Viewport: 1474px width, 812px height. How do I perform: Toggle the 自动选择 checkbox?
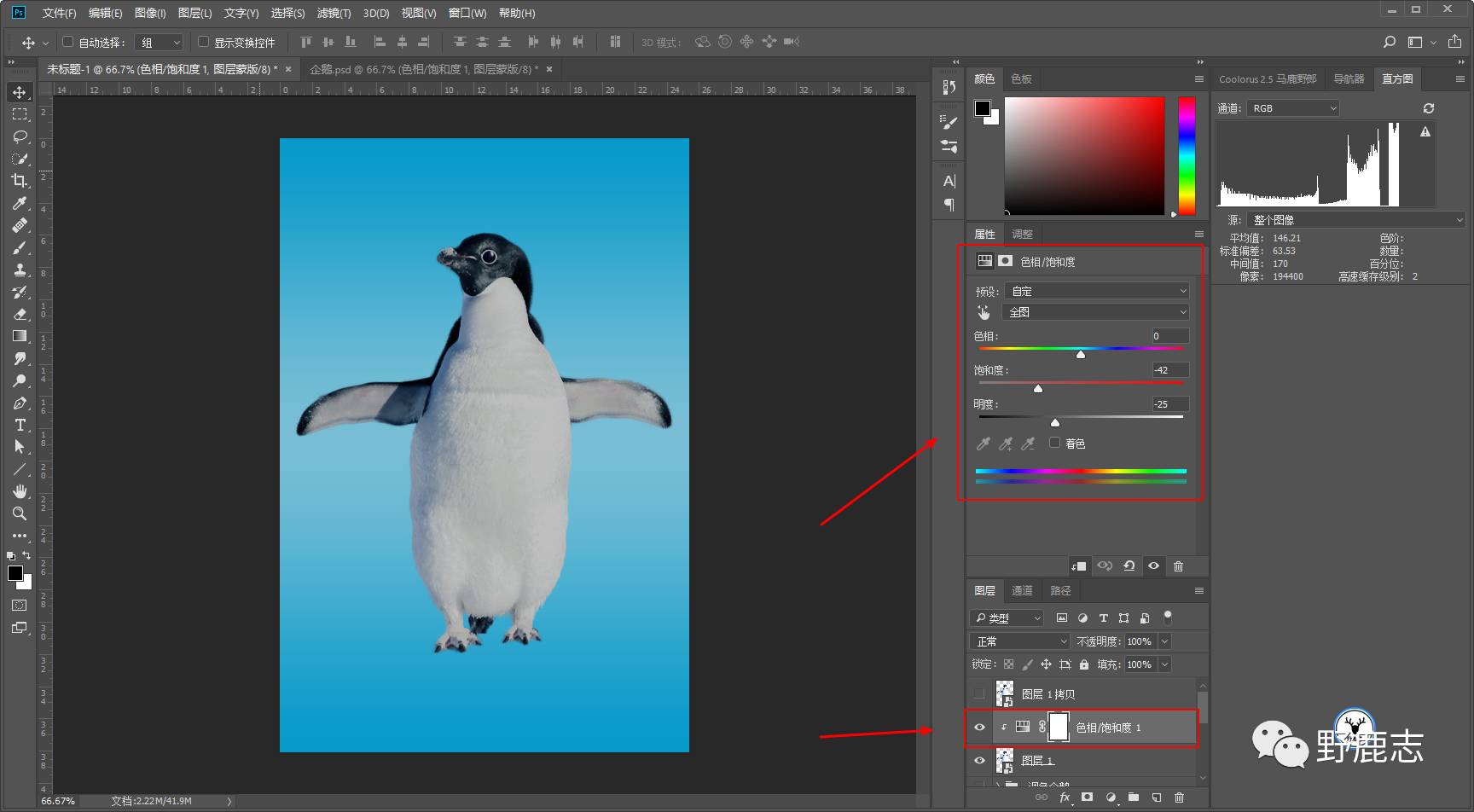[x=68, y=42]
